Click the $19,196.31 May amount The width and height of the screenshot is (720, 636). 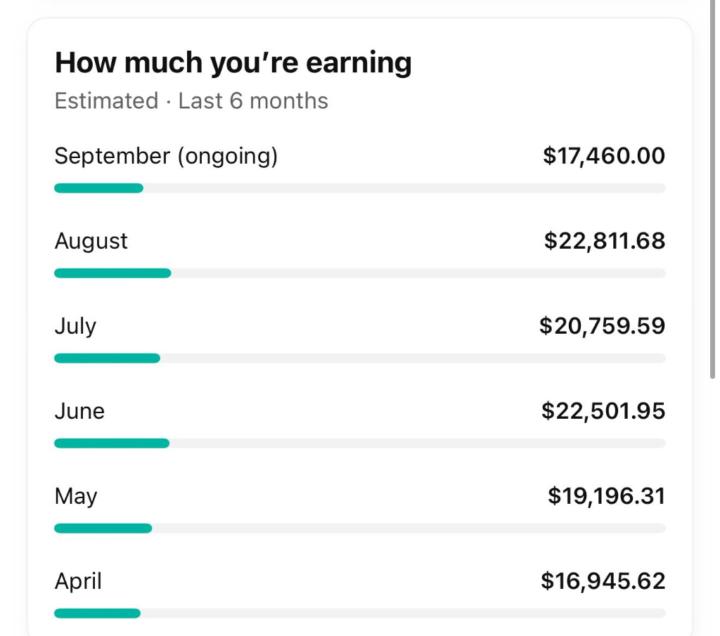pyautogui.click(x=606, y=496)
